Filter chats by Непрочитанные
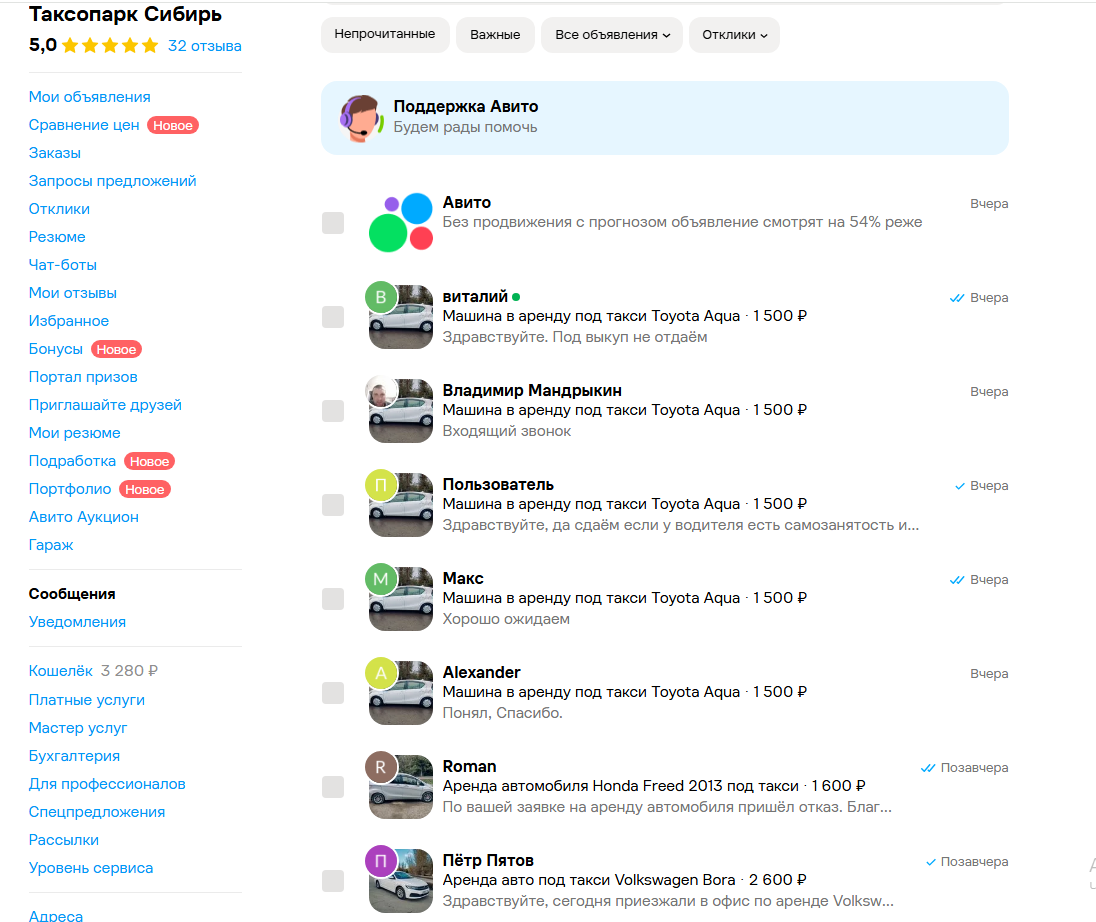1096x922 pixels. (385, 35)
